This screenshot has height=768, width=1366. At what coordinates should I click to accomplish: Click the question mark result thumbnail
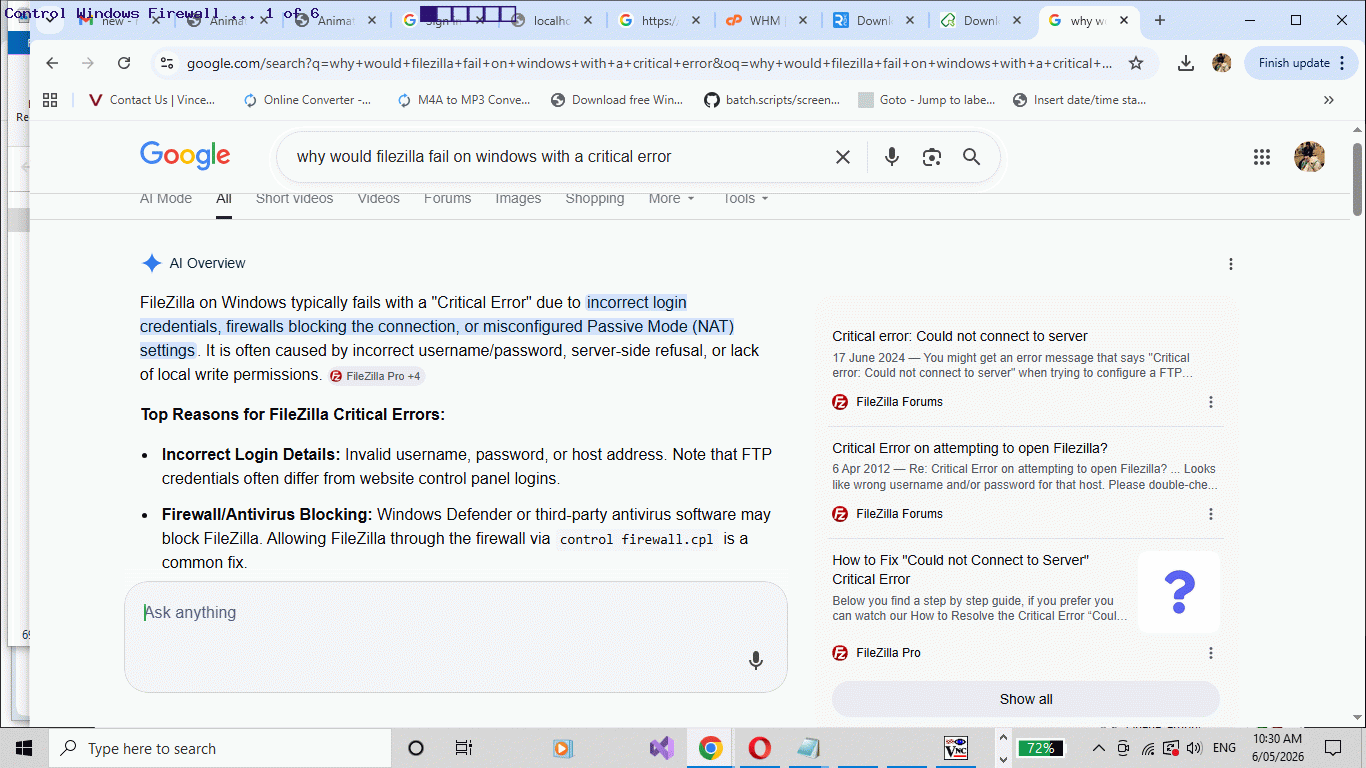click(1179, 592)
